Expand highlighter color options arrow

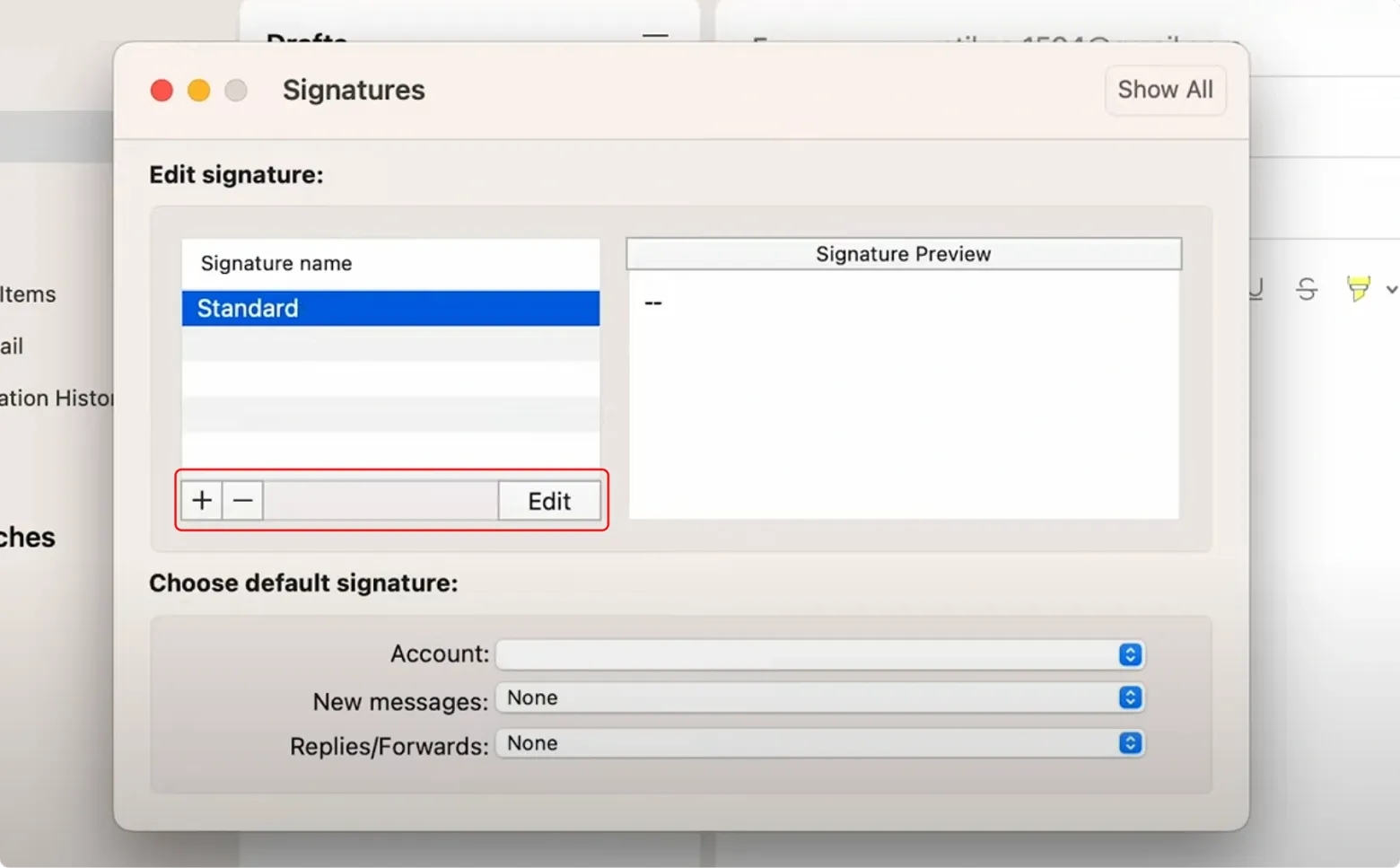(x=1391, y=290)
